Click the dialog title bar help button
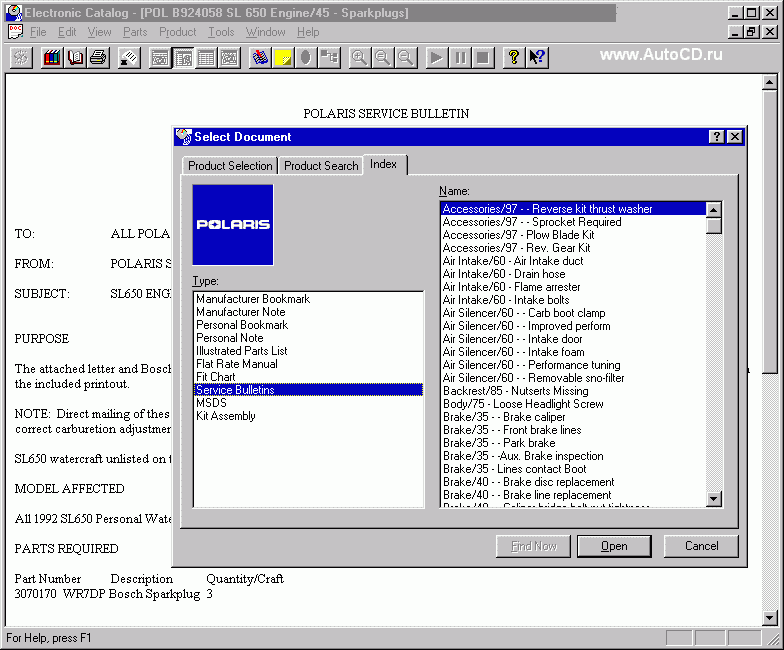Viewport: 784px width, 650px height. 716,136
